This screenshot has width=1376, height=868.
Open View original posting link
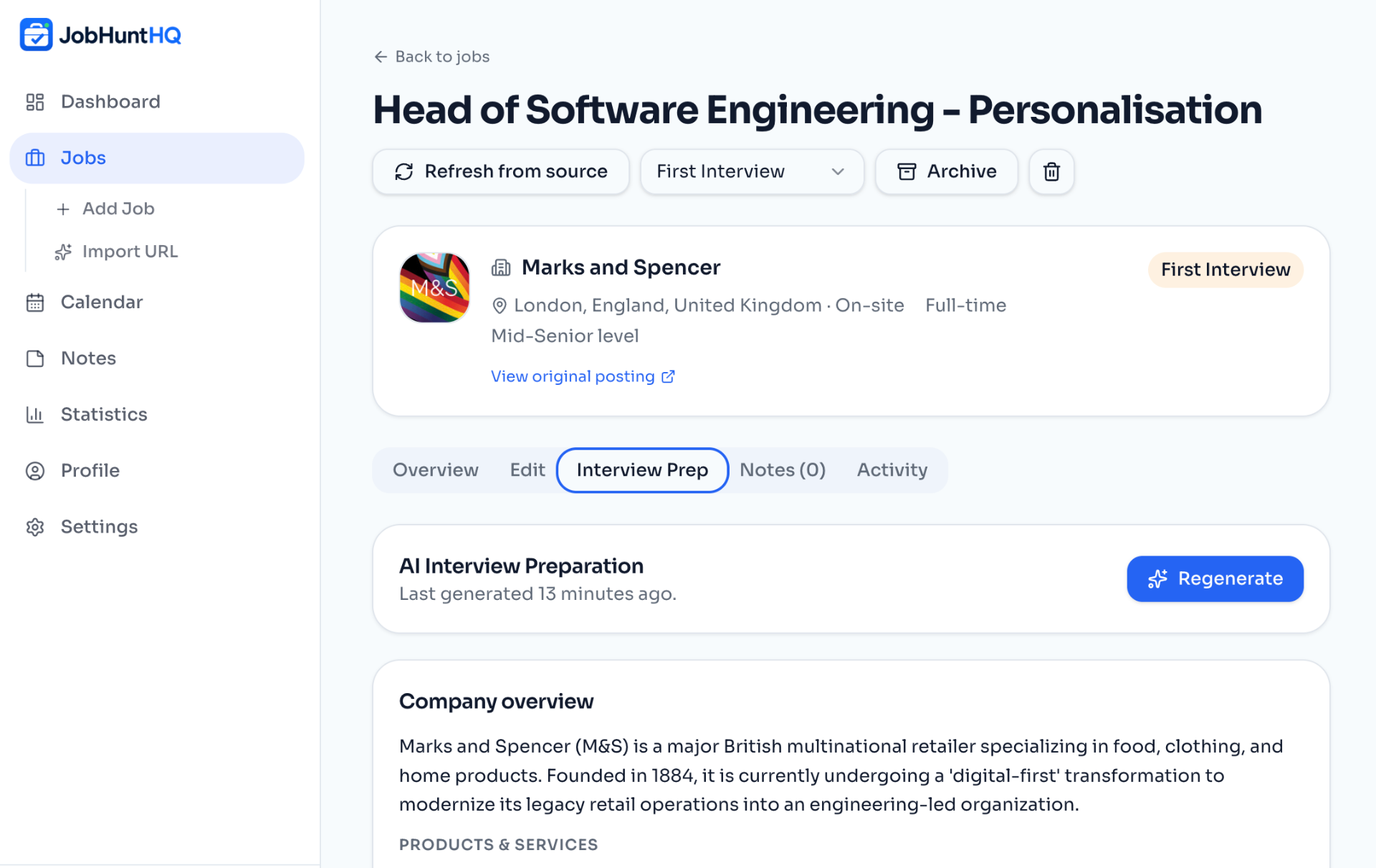(x=583, y=376)
